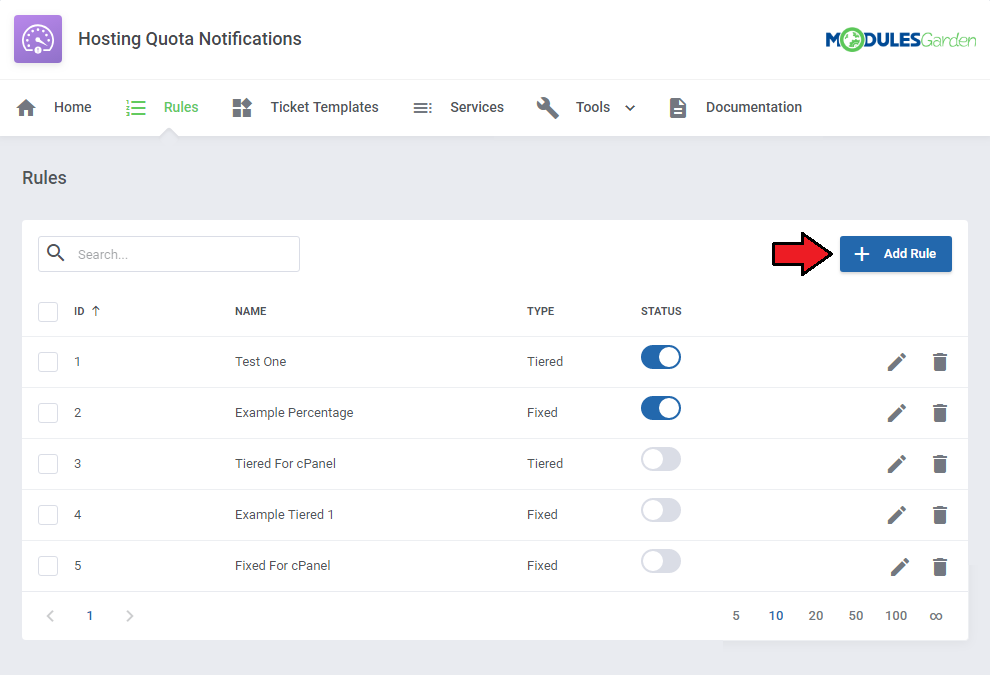The width and height of the screenshot is (990, 675).
Task: Click the 'Example Percentage' rule name
Action: click(x=294, y=413)
